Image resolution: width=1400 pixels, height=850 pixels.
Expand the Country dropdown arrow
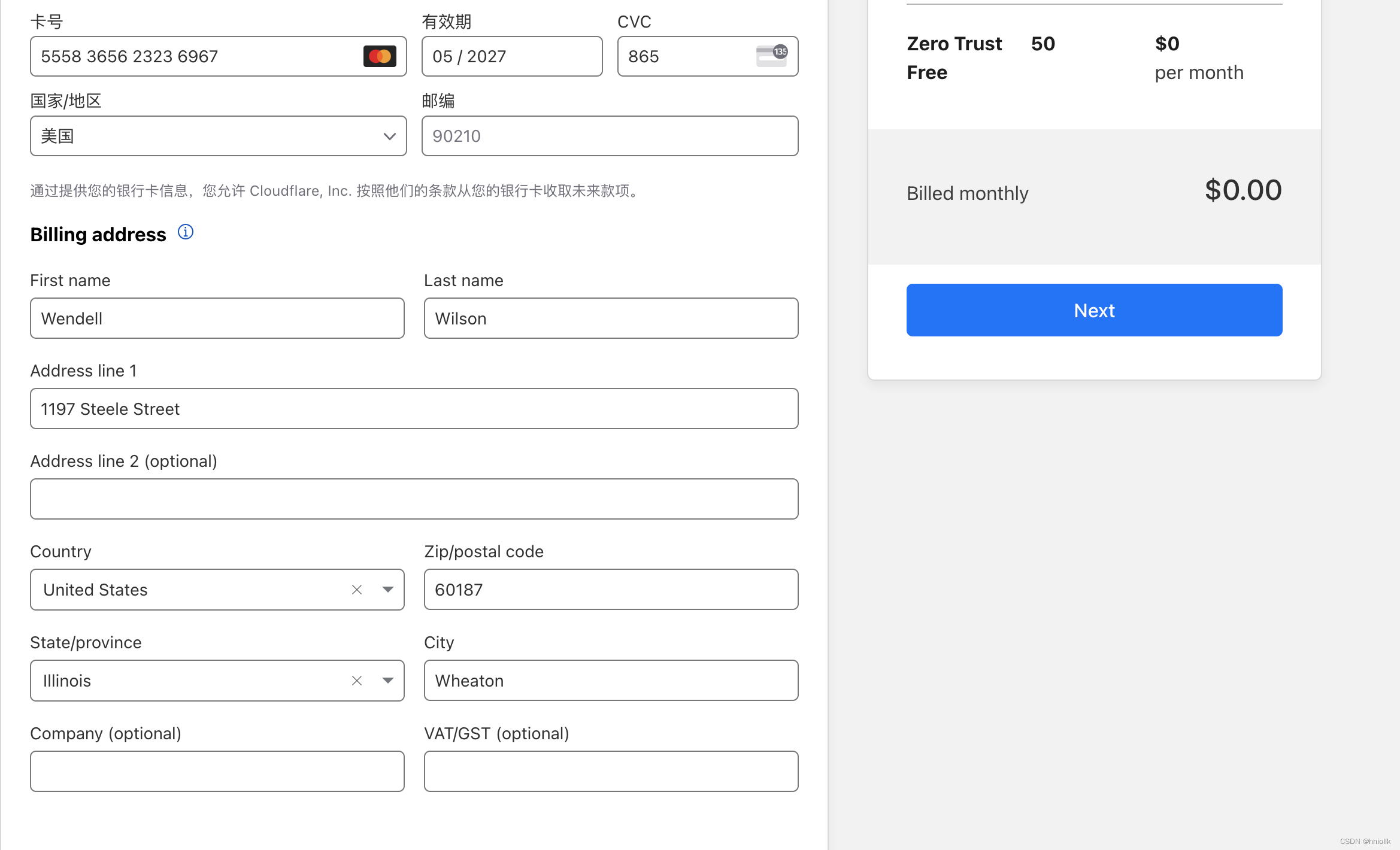pos(388,590)
